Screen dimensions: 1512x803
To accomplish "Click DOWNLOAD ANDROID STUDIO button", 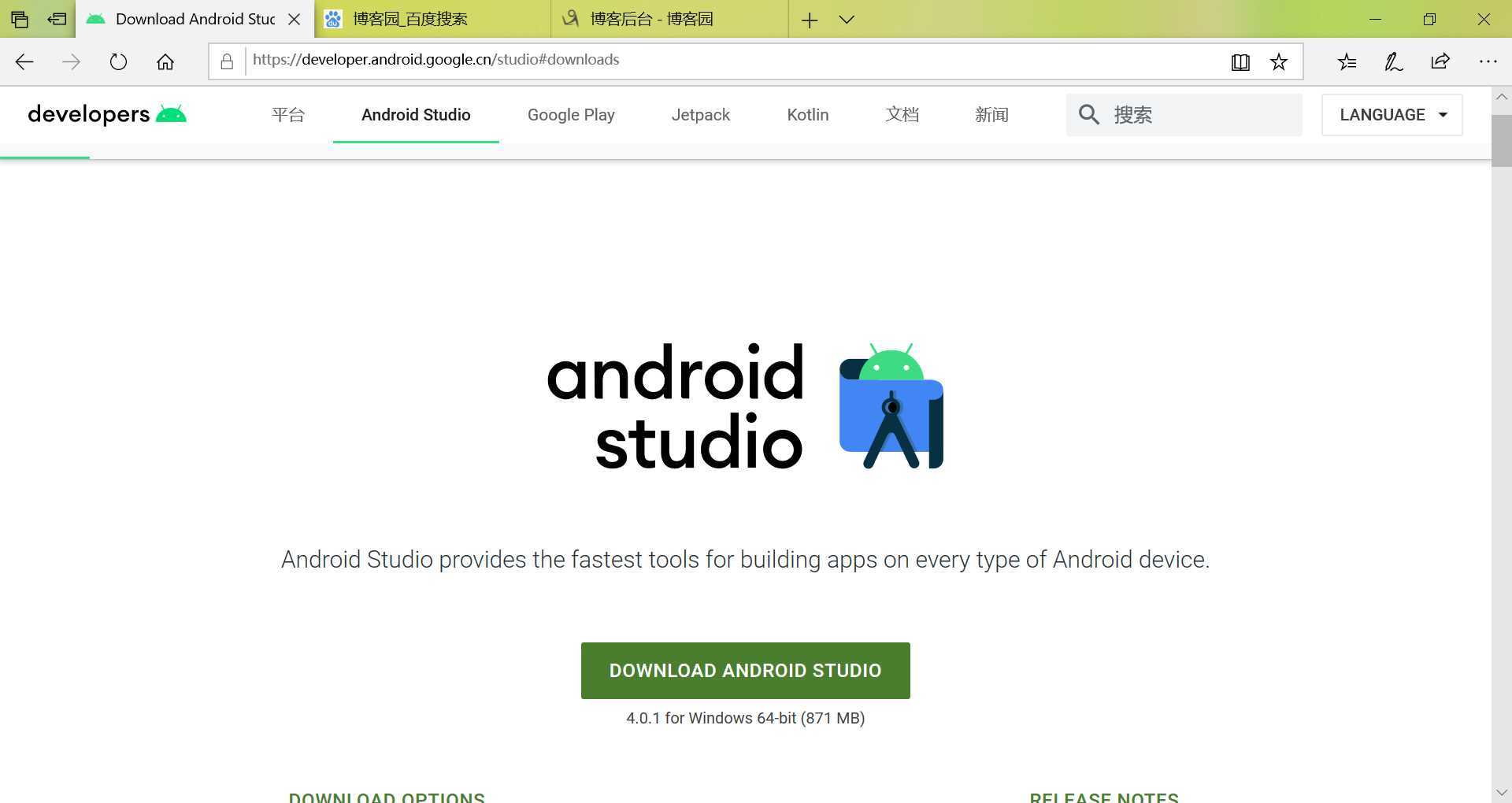I will coord(746,671).
